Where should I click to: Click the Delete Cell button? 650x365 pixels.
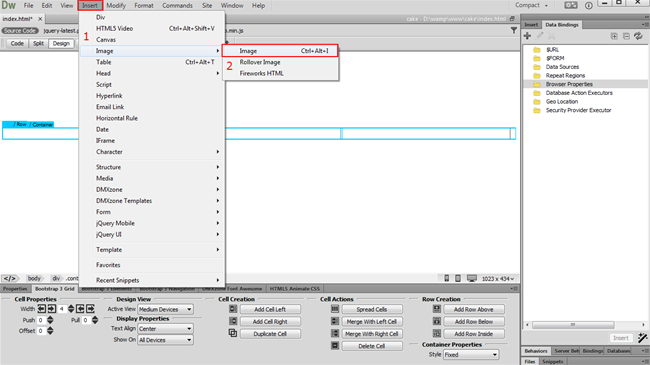[x=372, y=346]
